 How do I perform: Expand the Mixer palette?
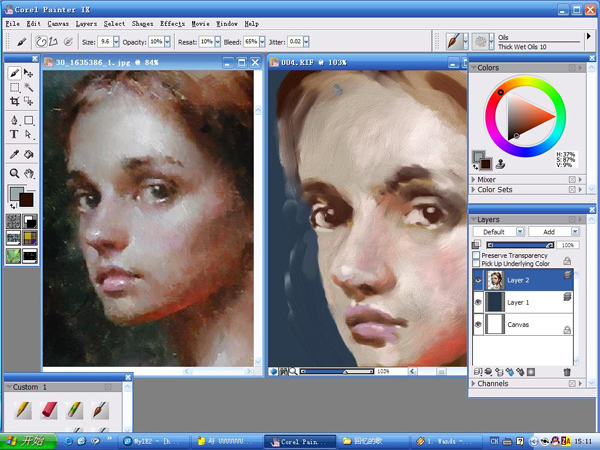[x=473, y=179]
